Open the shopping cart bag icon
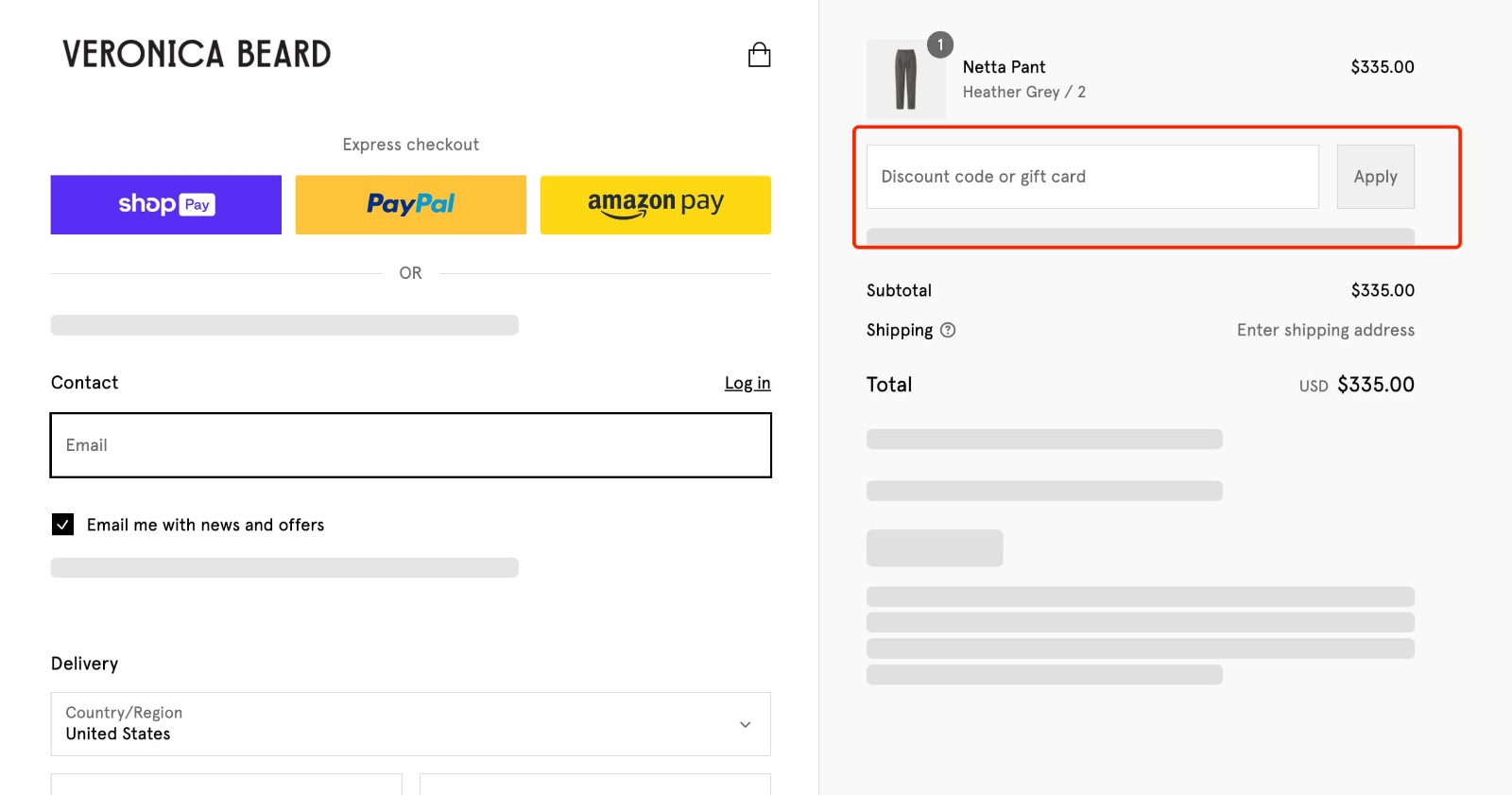1512x795 pixels. coord(758,54)
